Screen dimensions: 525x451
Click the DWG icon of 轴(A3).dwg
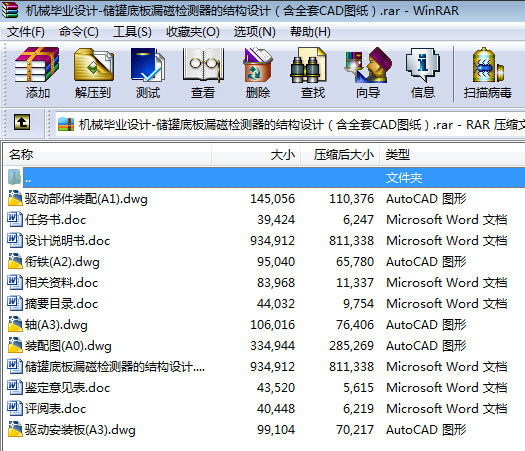coord(15,324)
